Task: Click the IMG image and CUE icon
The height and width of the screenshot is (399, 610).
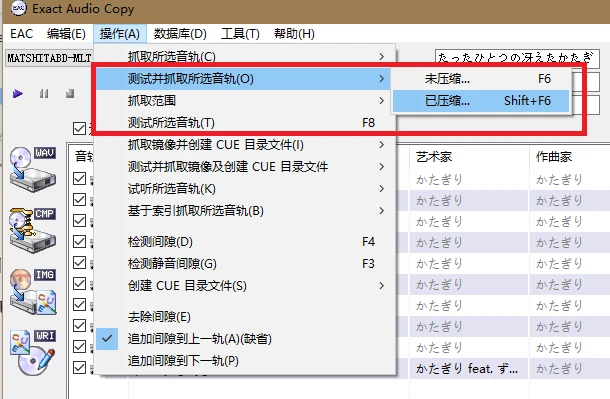Action: [x=33, y=292]
